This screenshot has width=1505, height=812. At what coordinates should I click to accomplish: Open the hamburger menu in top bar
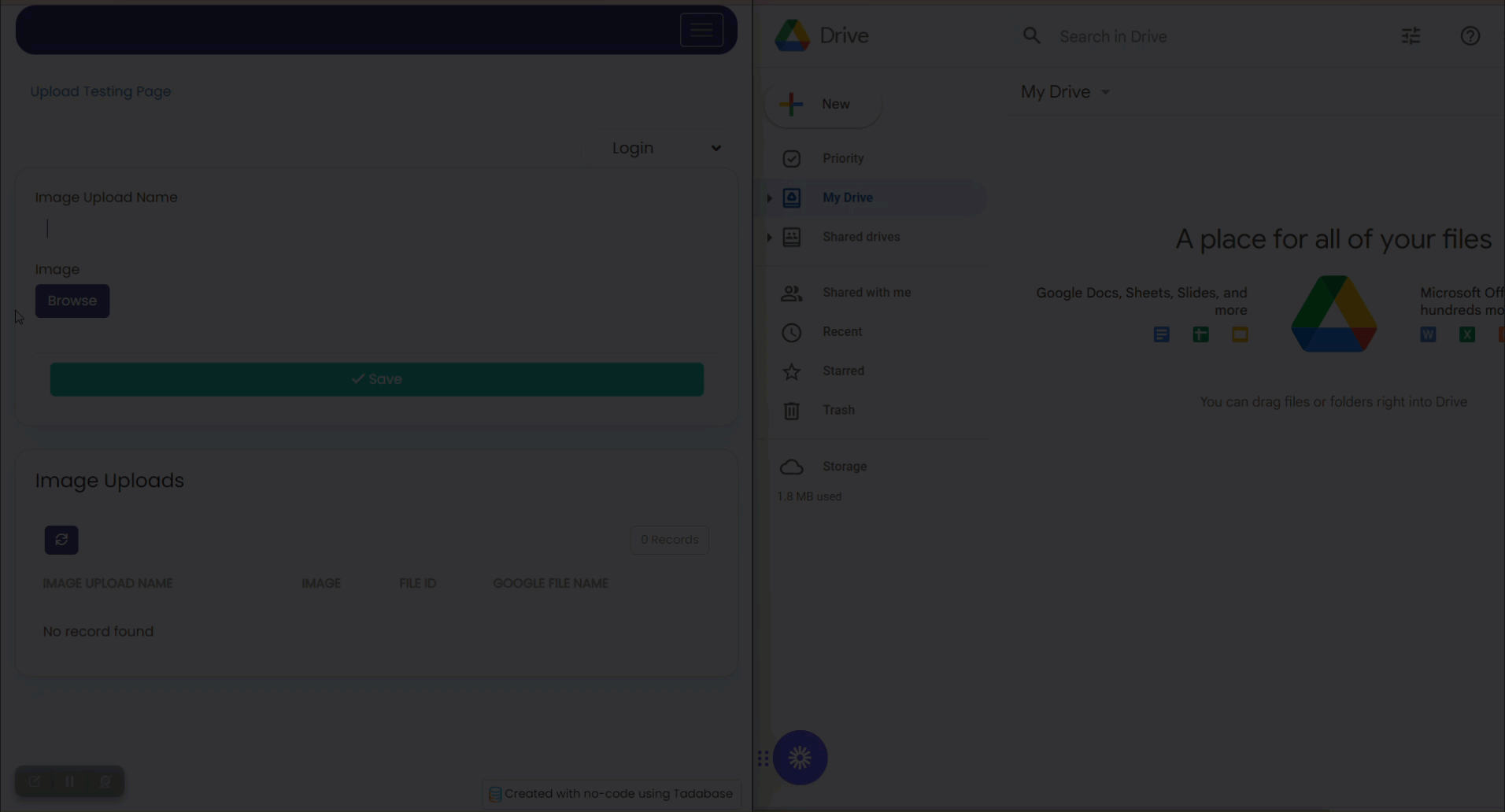tap(701, 30)
